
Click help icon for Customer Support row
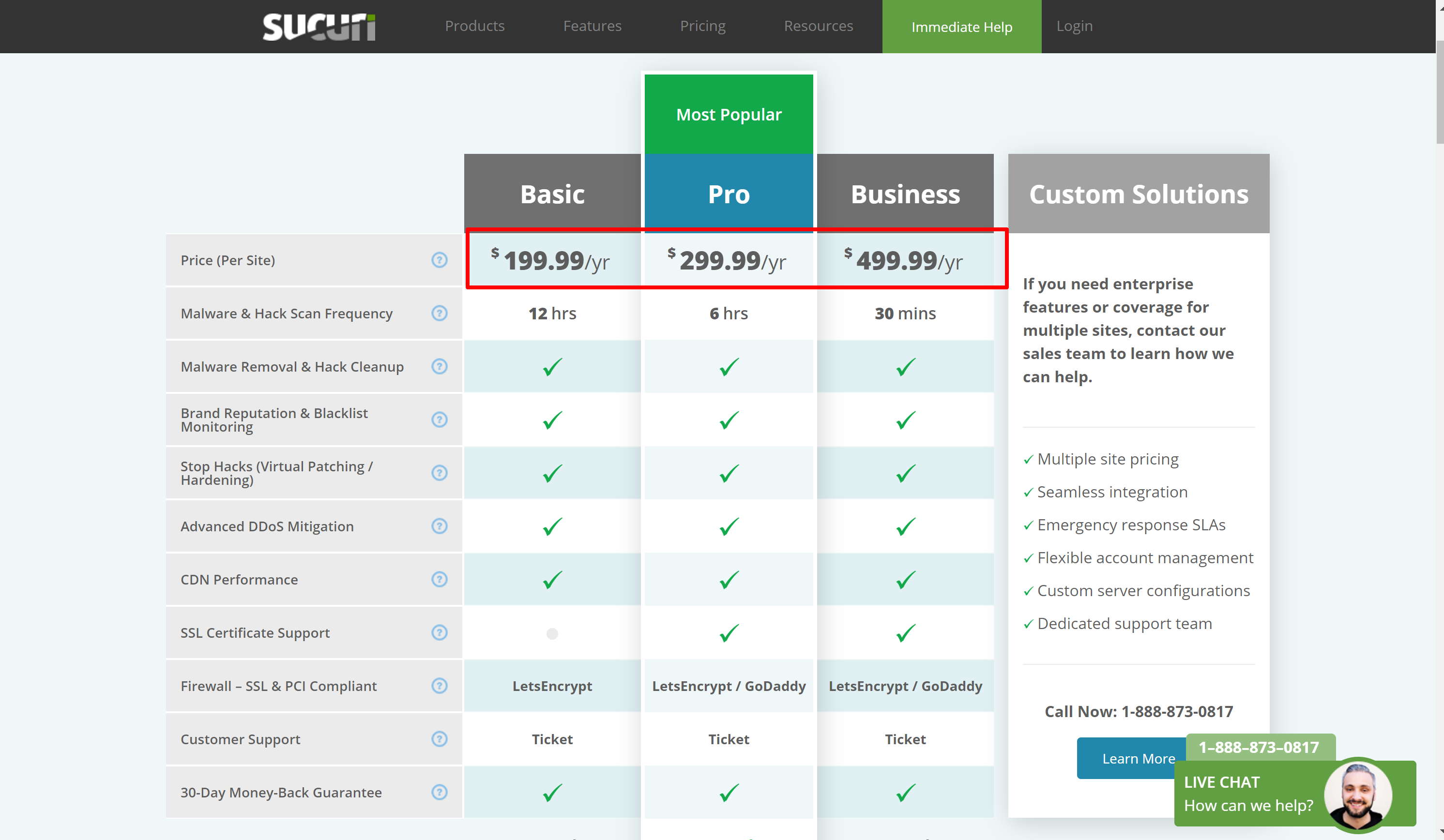439,739
